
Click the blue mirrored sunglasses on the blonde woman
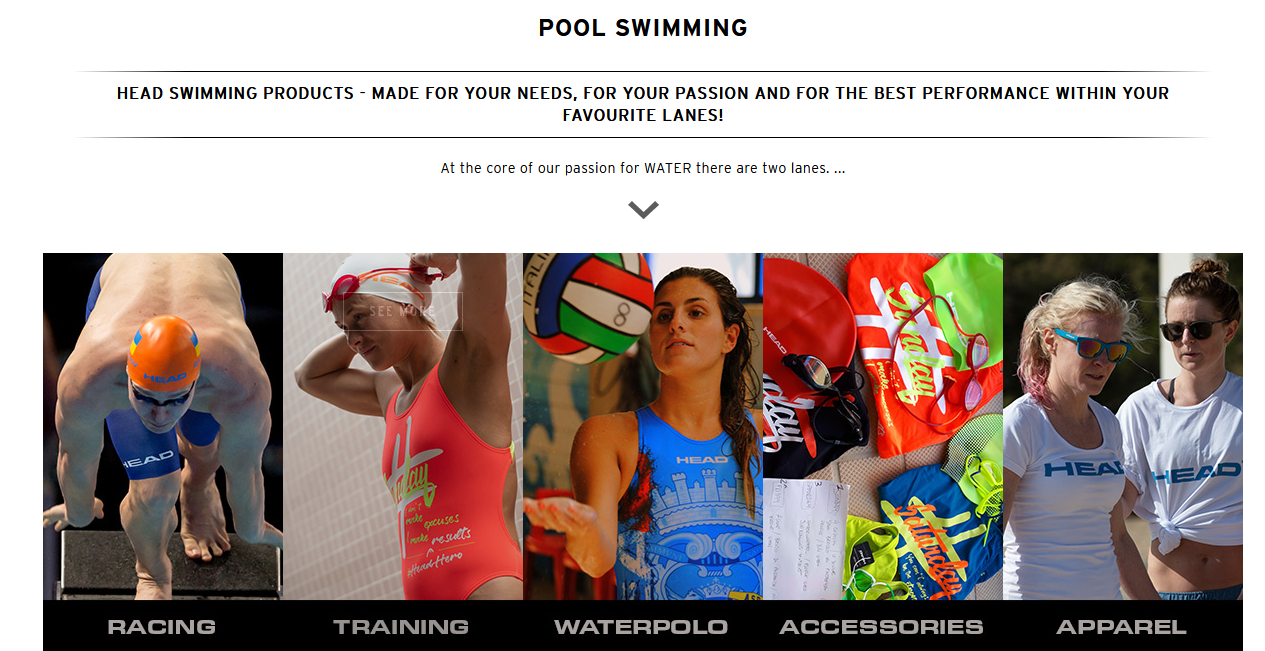tap(1092, 345)
